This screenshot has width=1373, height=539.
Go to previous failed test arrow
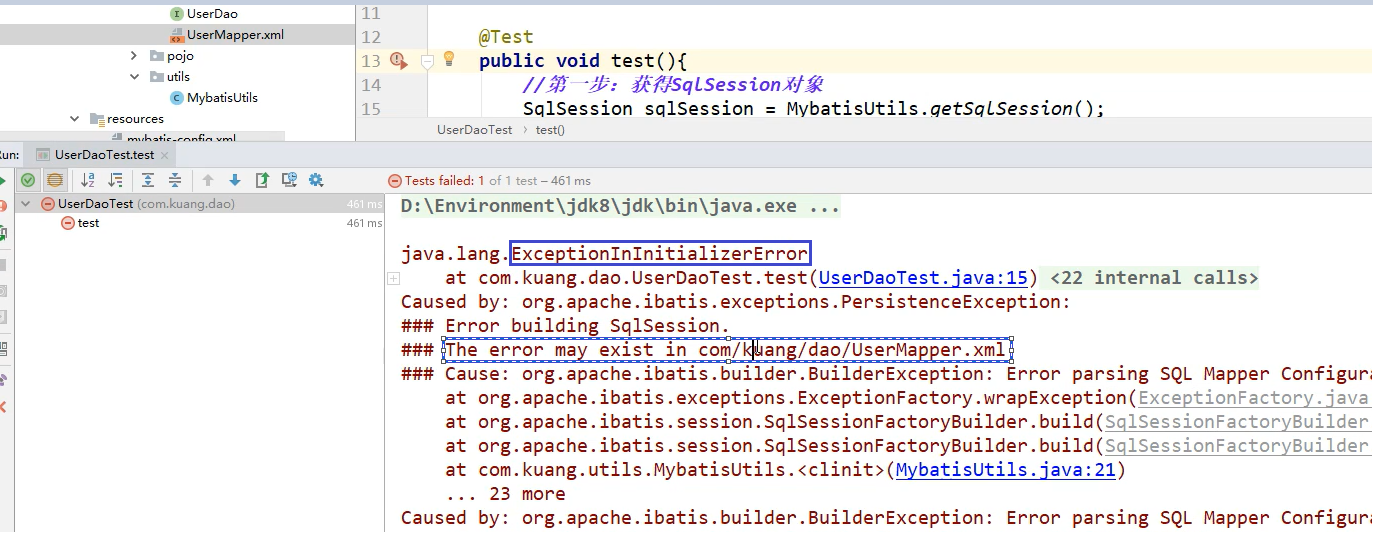tap(208, 180)
